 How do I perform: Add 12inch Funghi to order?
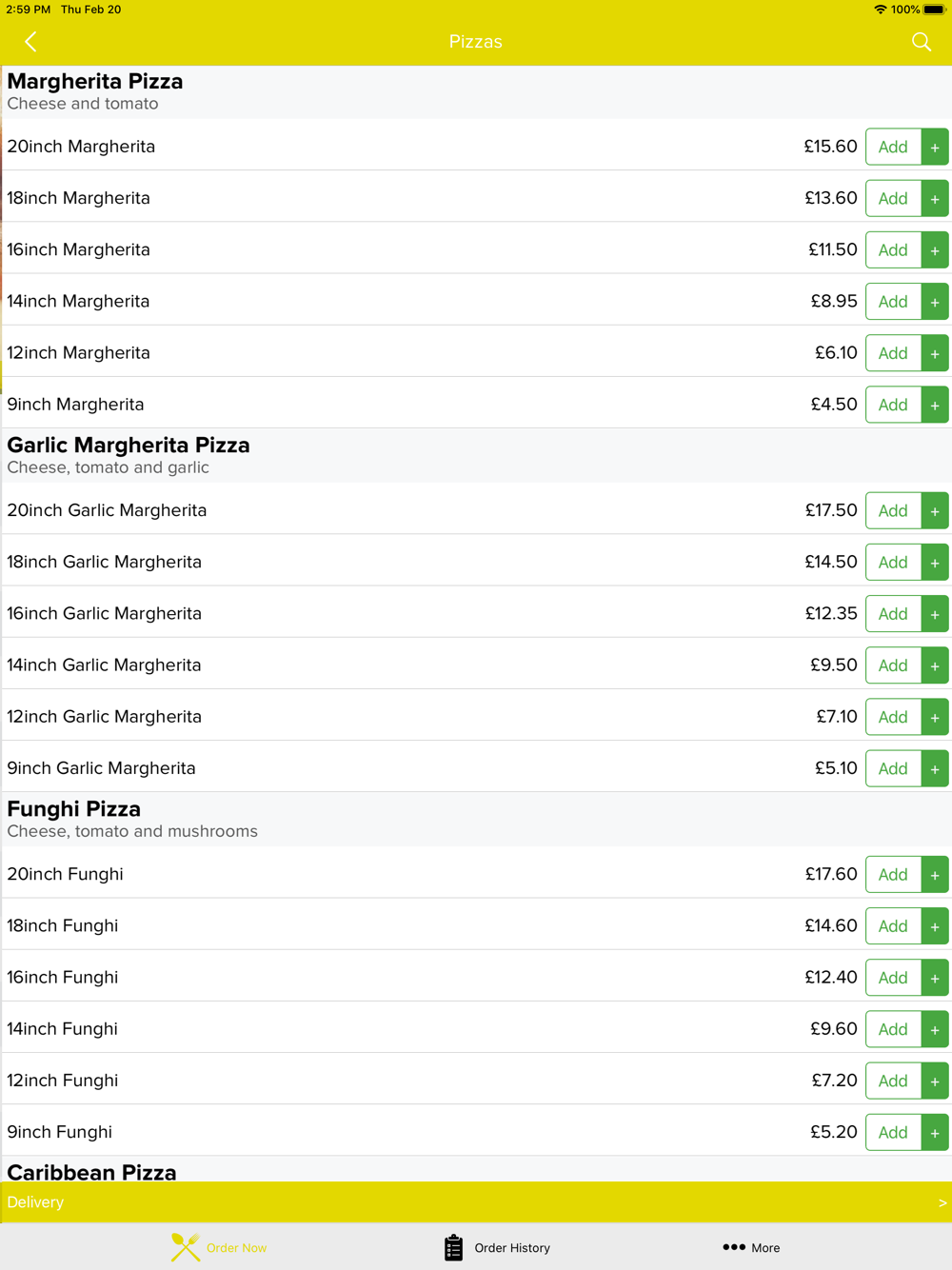pyautogui.click(x=893, y=1080)
